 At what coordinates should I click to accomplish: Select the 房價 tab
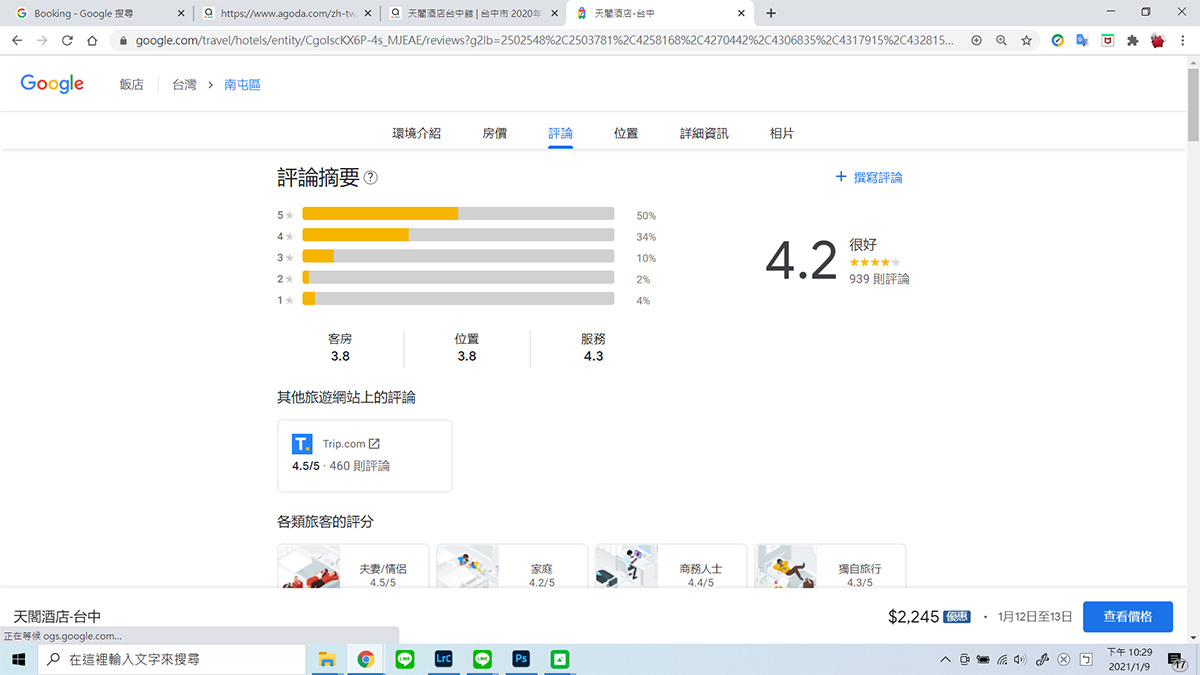pyautogui.click(x=494, y=131)
